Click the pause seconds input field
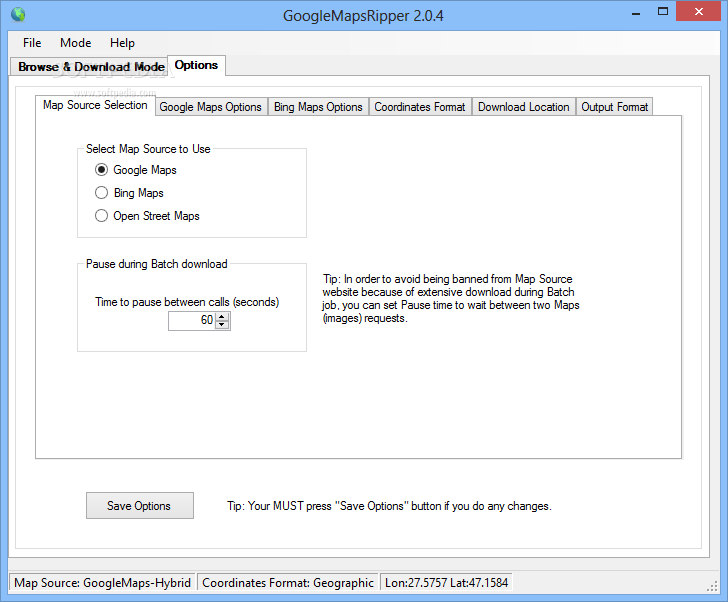This screenshot has width=728, height=602. click(192, 321)
